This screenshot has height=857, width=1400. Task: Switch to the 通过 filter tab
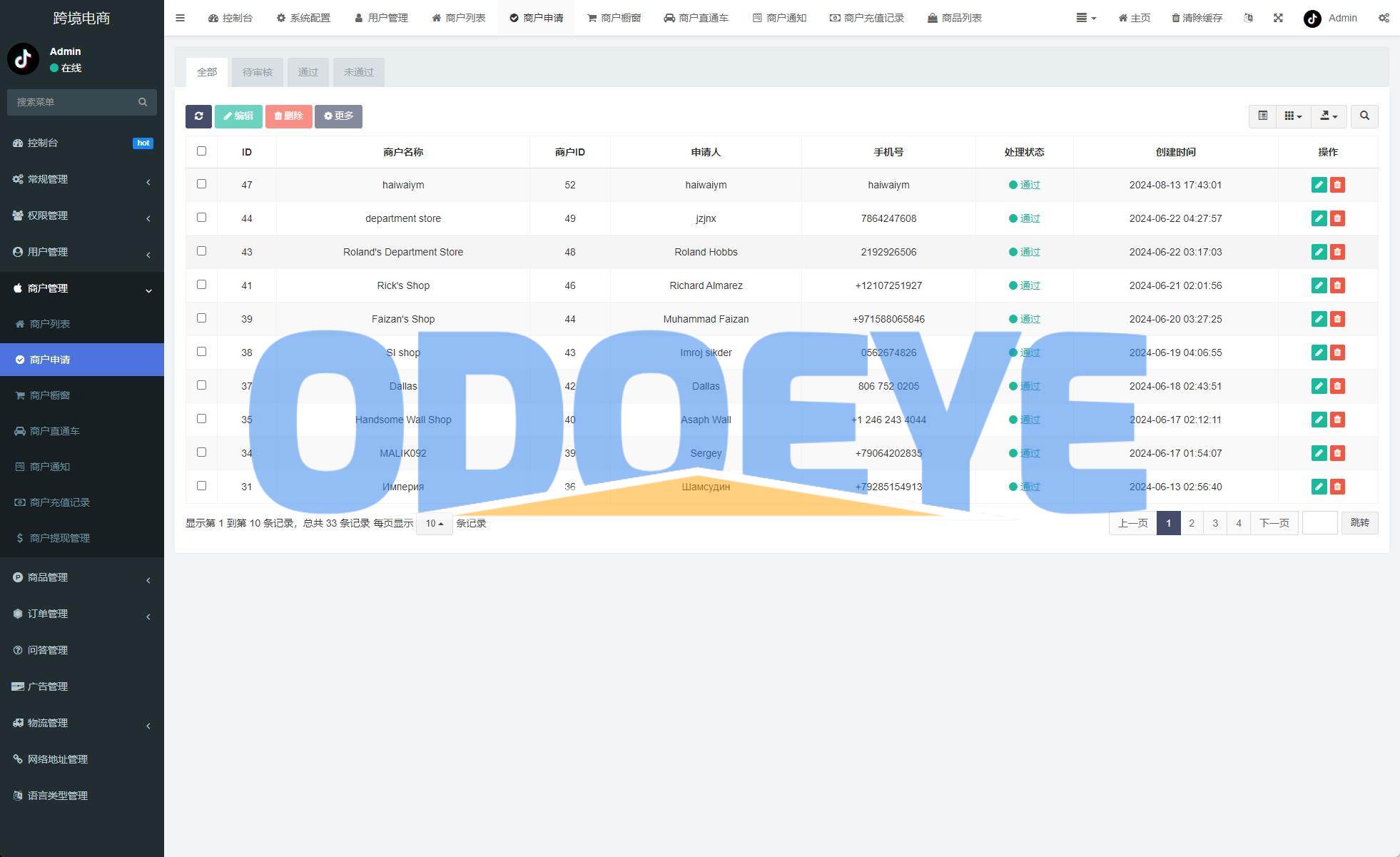308,72
